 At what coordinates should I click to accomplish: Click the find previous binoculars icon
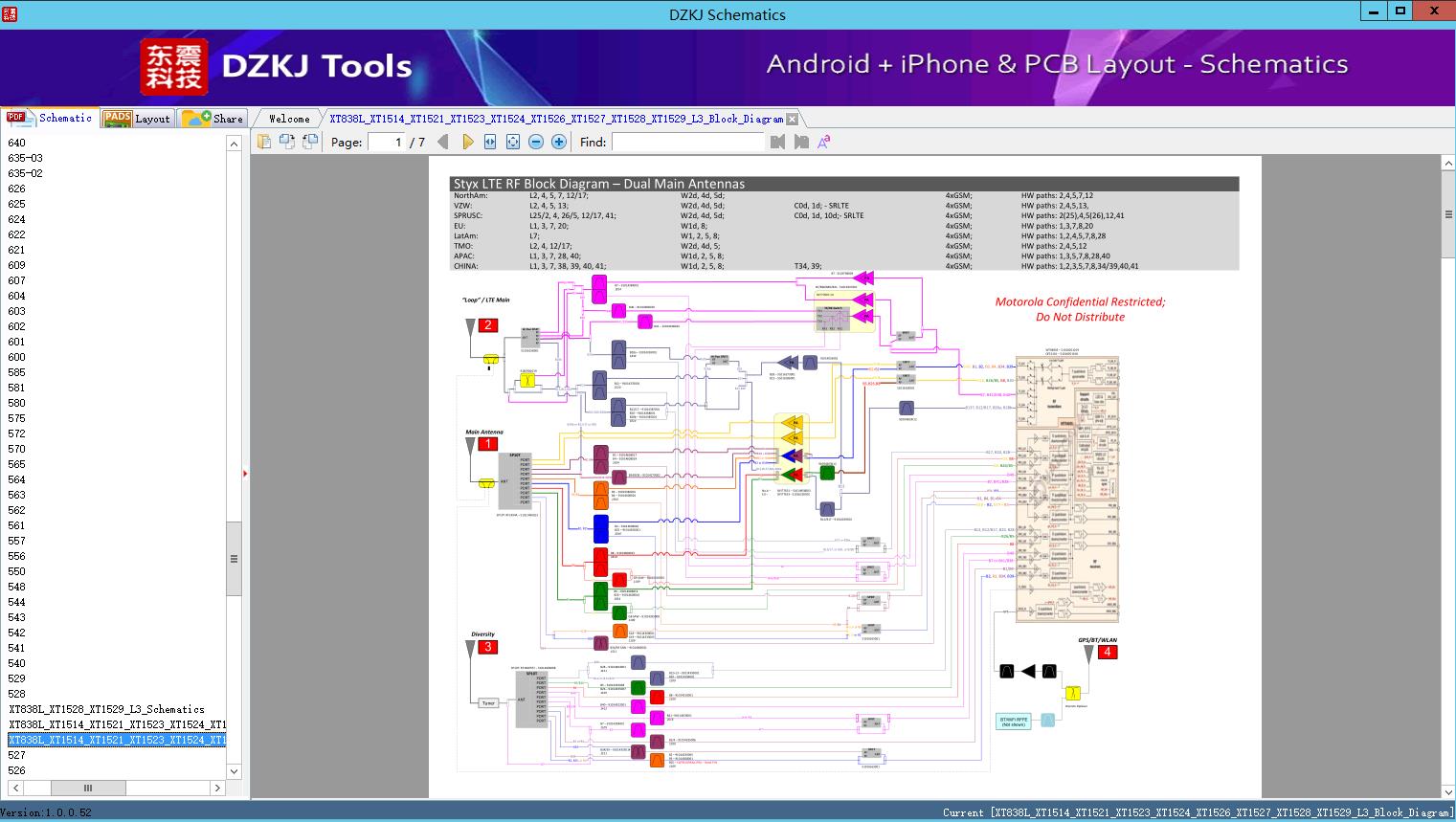[777, 142]
